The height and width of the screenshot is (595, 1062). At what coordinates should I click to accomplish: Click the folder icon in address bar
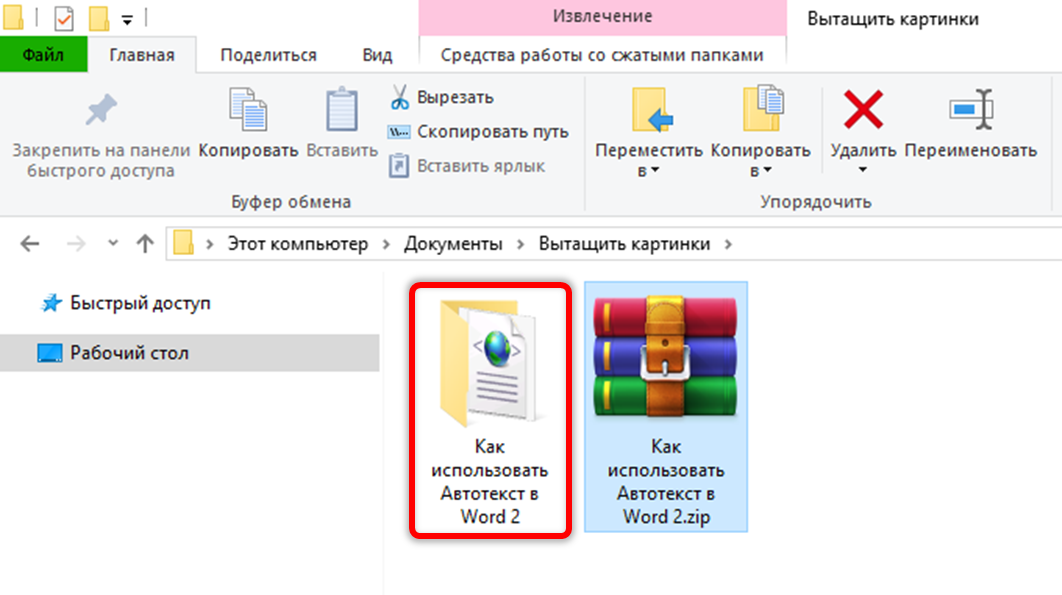(184, 243)
